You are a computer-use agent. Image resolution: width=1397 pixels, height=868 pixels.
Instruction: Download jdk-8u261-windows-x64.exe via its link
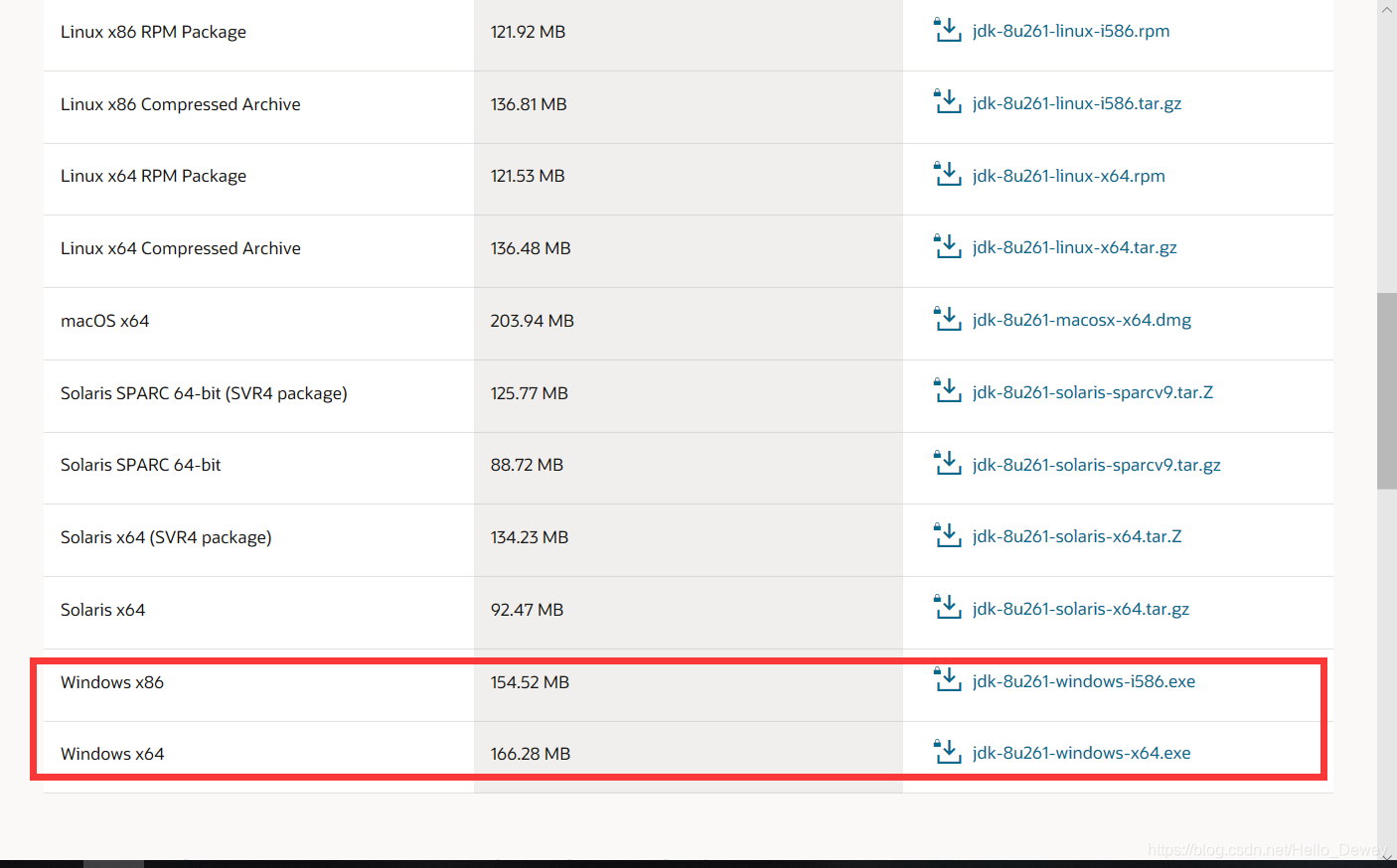coord(1082,753)
